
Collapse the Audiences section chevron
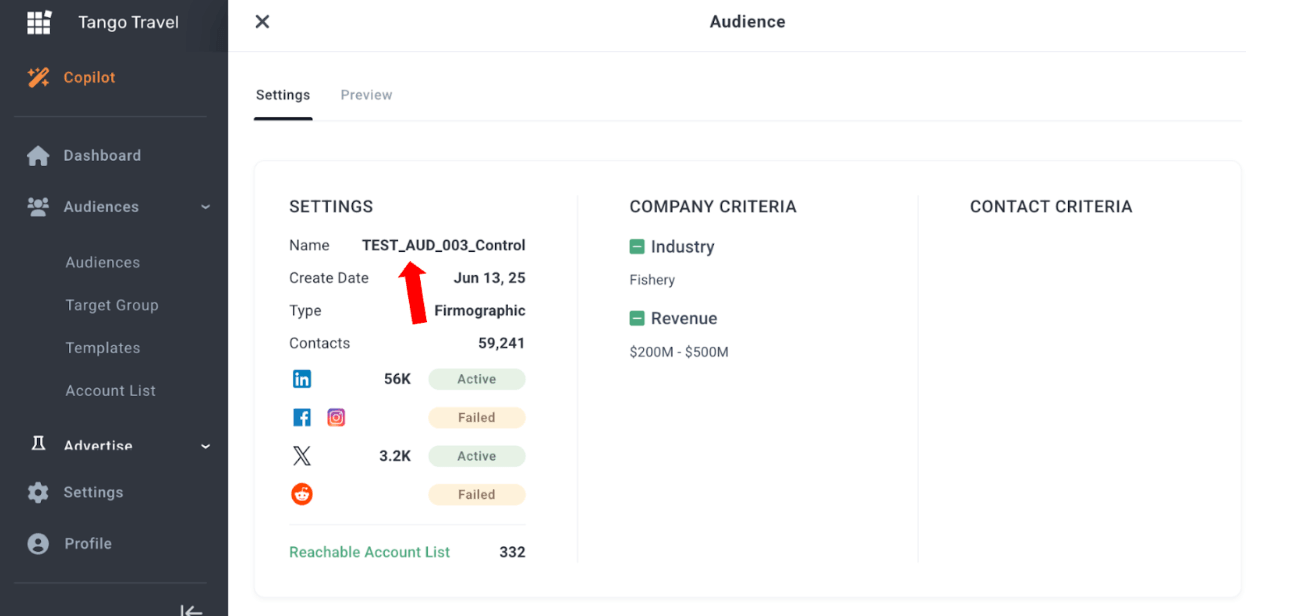(205, 207)
